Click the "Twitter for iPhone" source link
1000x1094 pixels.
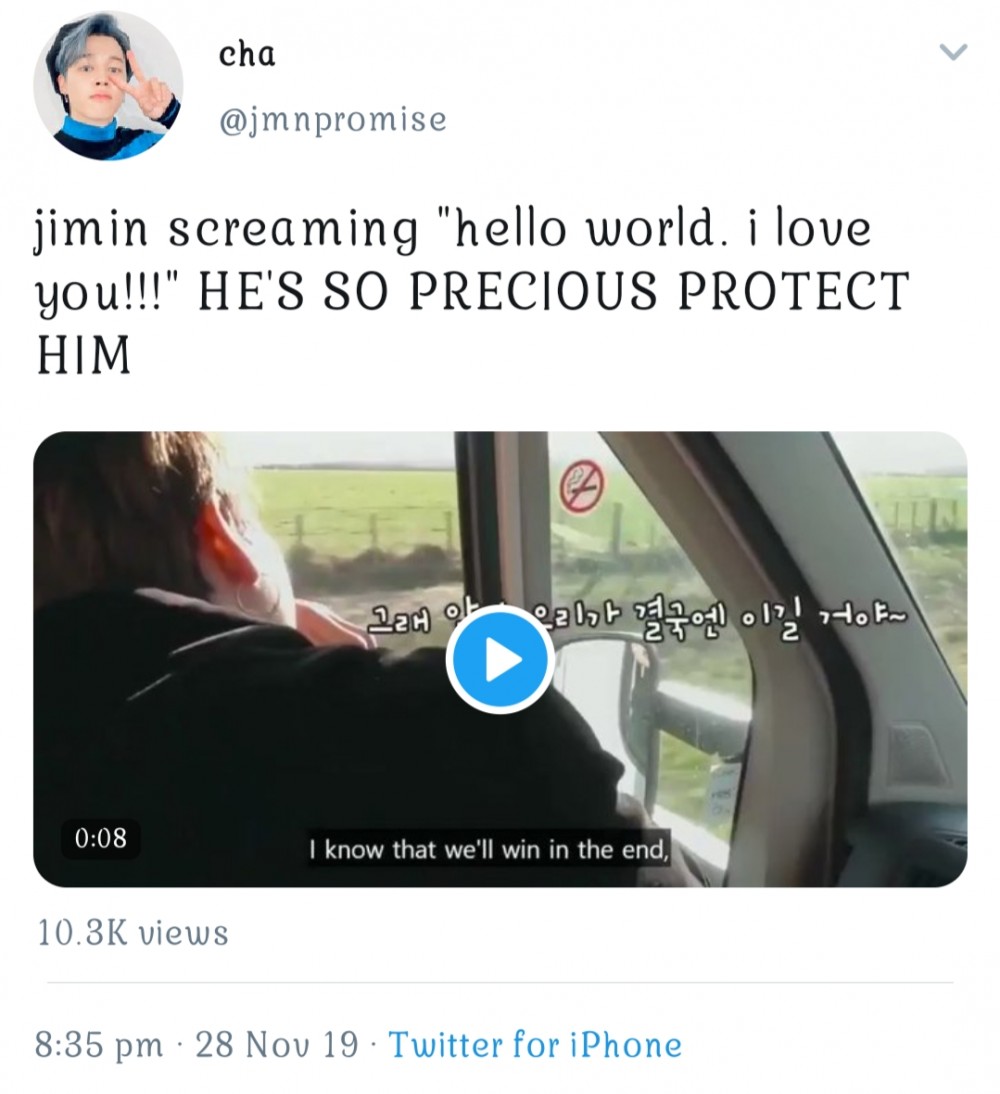coord(535,1045)
